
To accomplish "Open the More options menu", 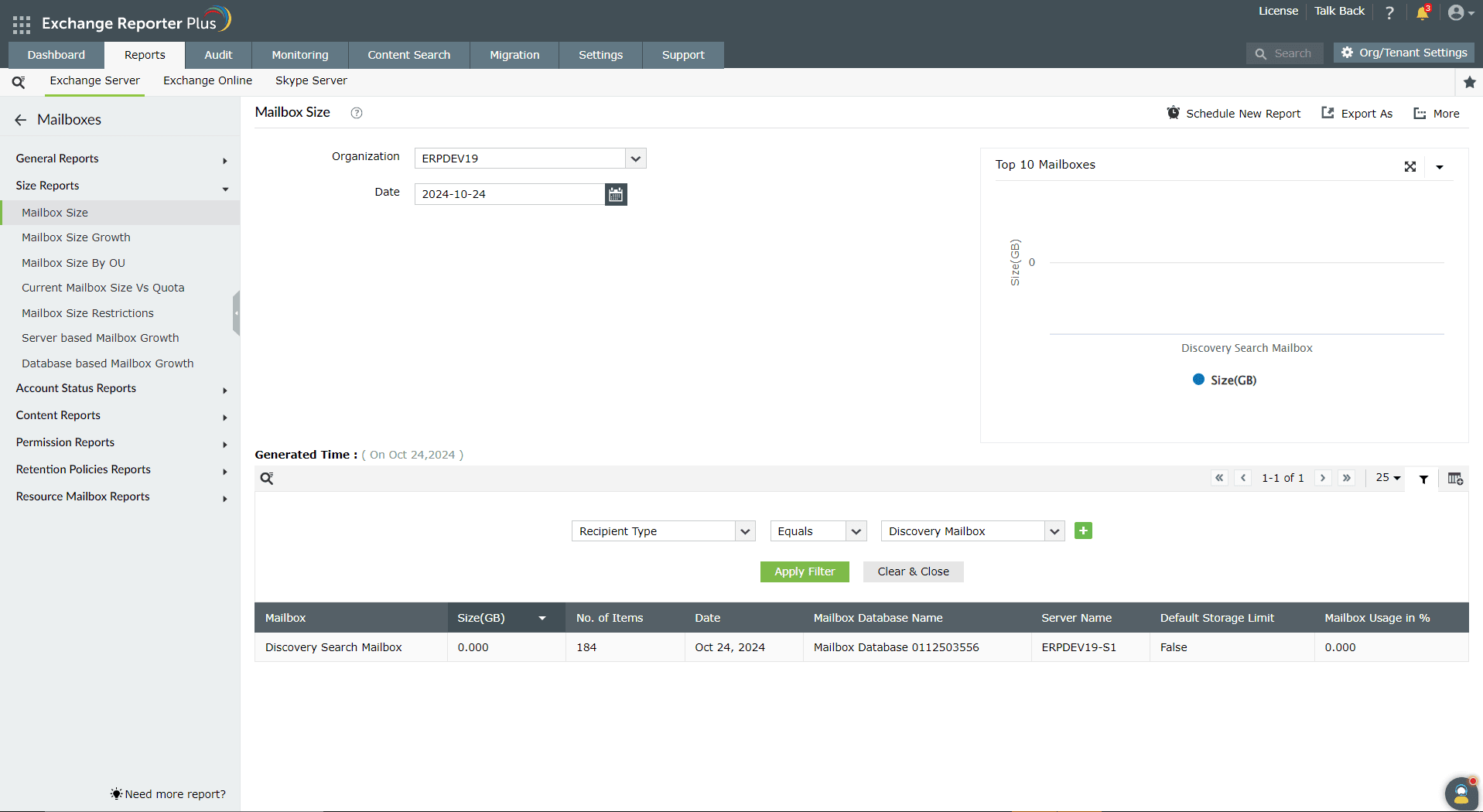I will point(1437,114).
